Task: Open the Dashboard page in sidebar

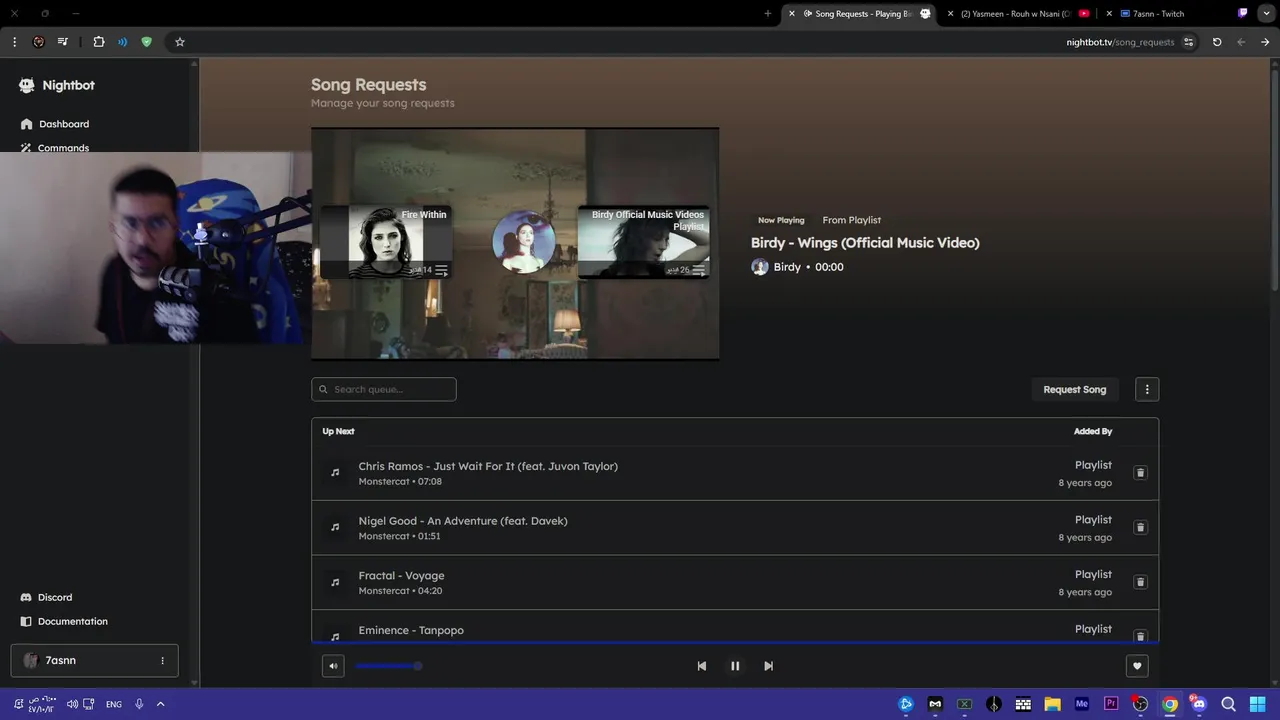Action: (x=55, y=124)
